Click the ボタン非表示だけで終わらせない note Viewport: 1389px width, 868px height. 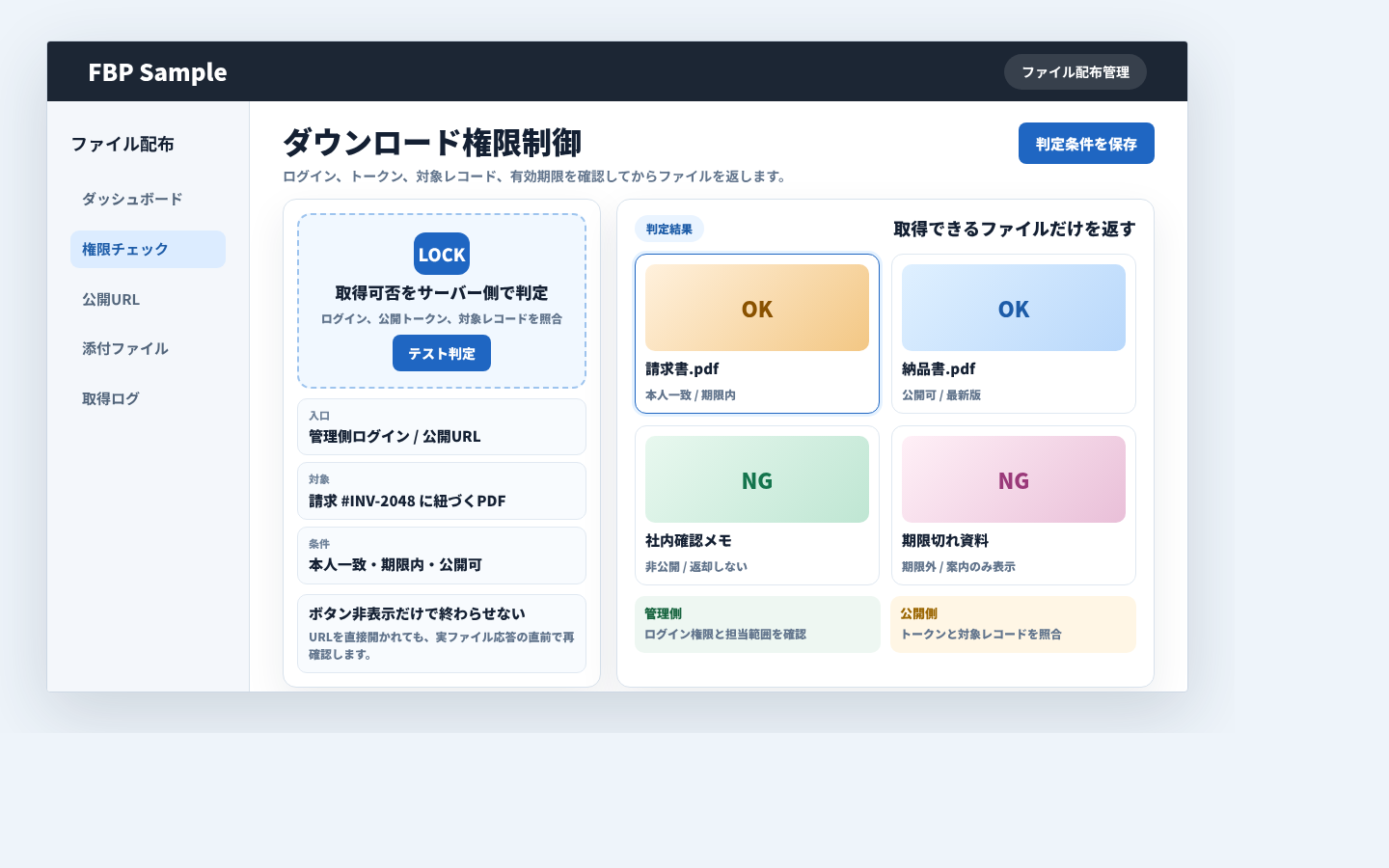tap(442, 634)
